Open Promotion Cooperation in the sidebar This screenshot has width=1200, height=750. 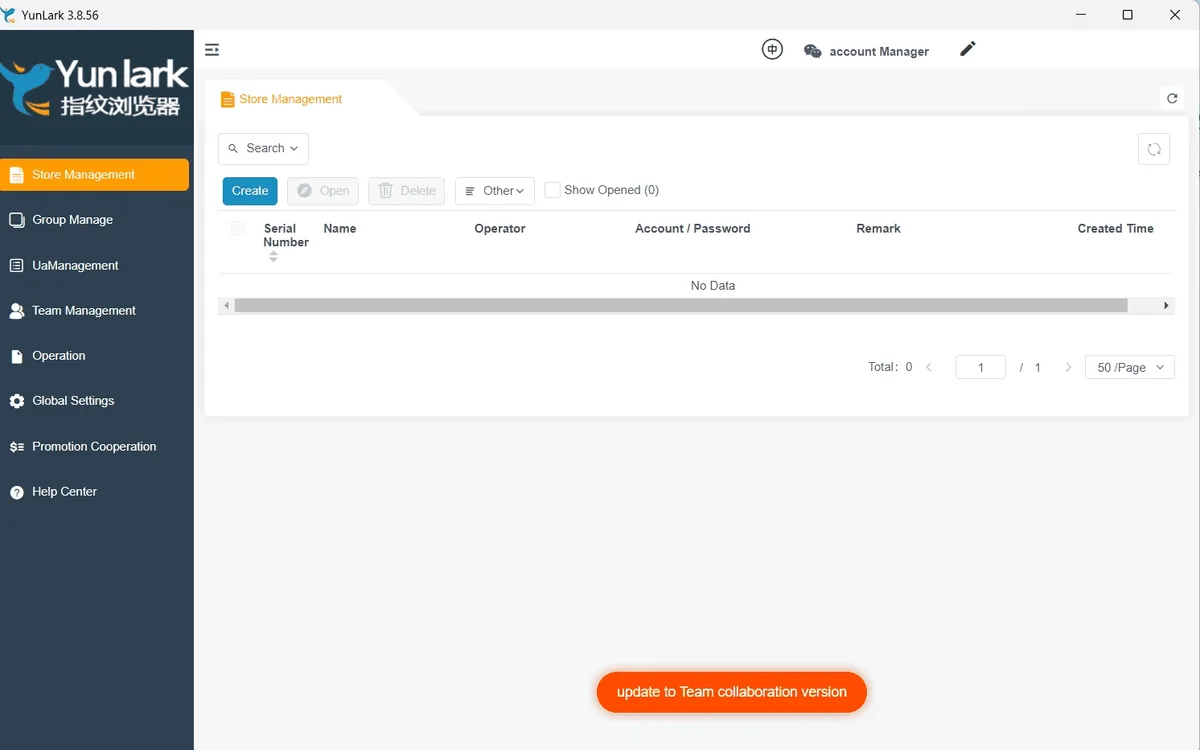click(x=94, y=447)
